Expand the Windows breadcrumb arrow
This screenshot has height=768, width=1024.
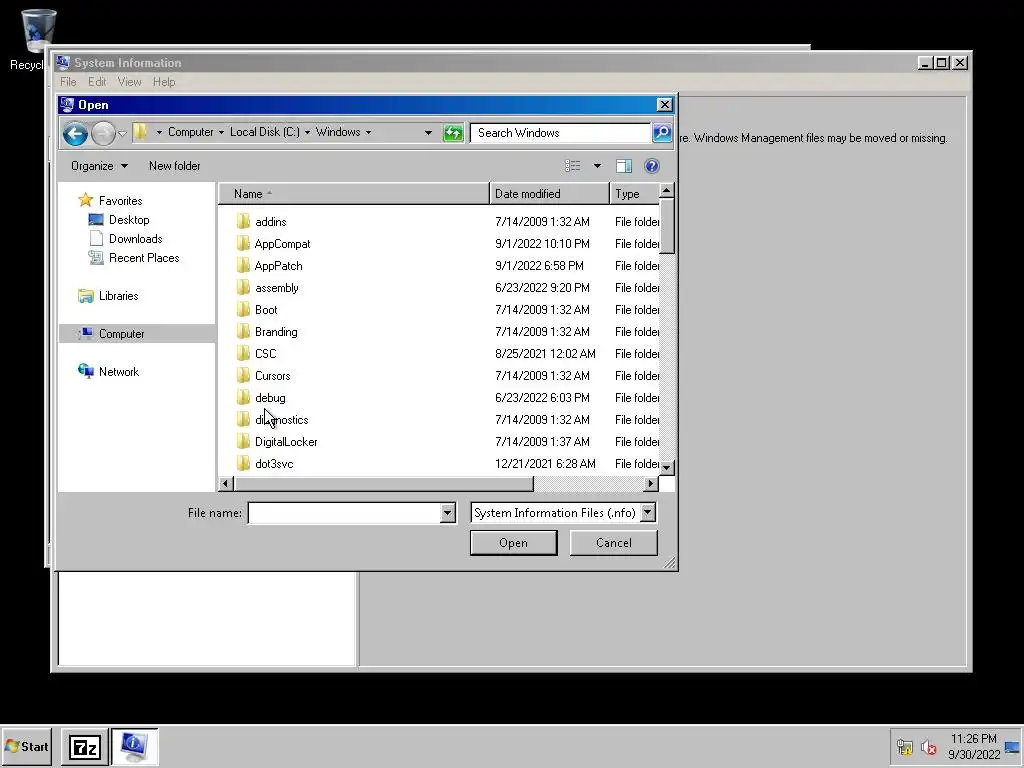tap(368, 133)
